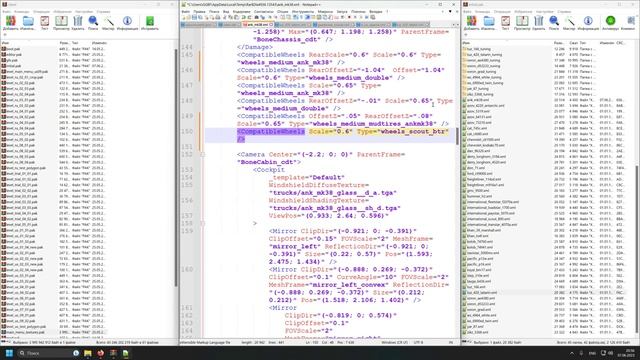This screenshot has width=640, height=360.
Task: Open Кодировки menu in Notepad++
Action: tap(242, 11)
